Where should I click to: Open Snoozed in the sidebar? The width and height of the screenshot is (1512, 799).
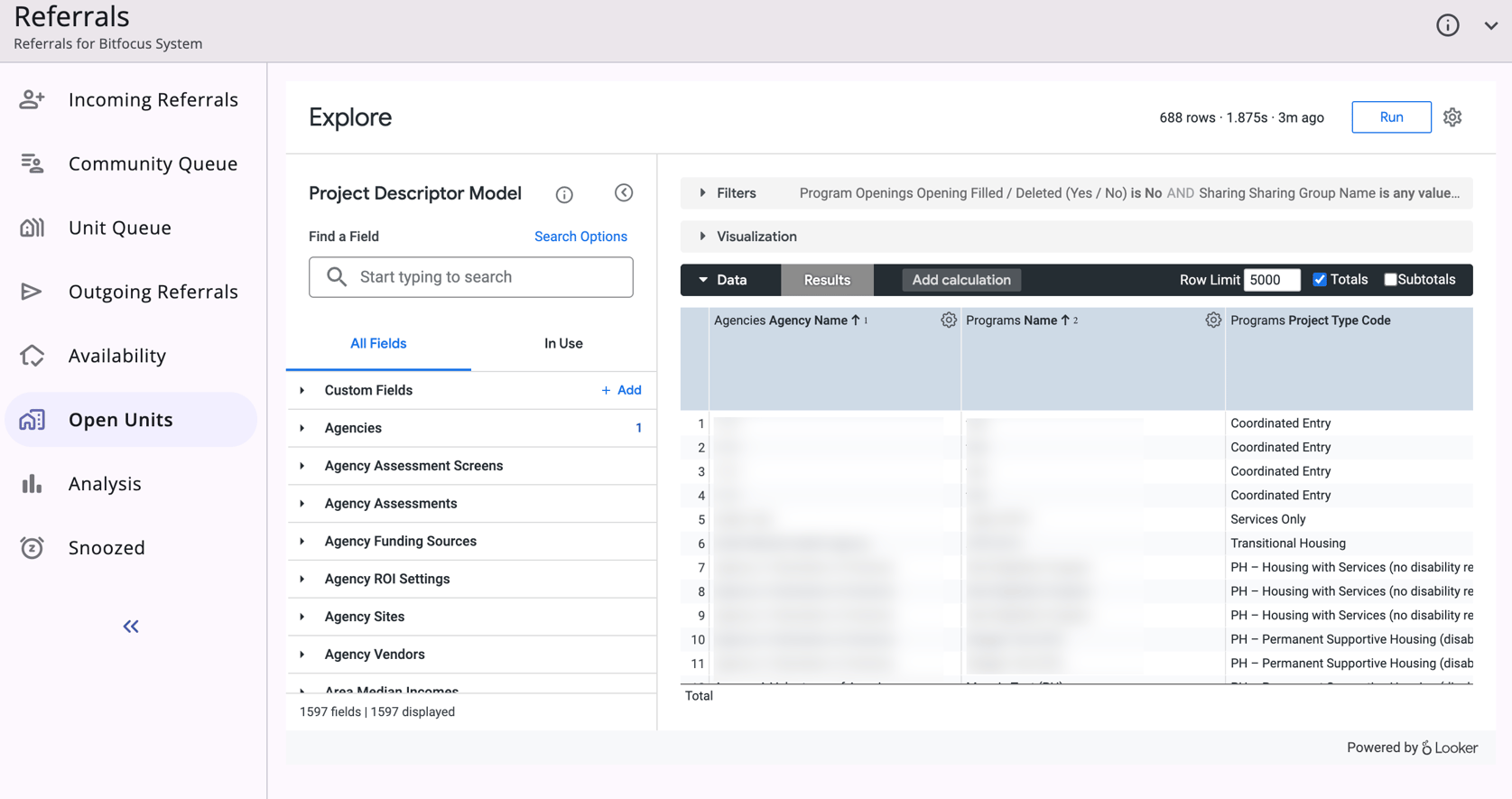point(107,548)
